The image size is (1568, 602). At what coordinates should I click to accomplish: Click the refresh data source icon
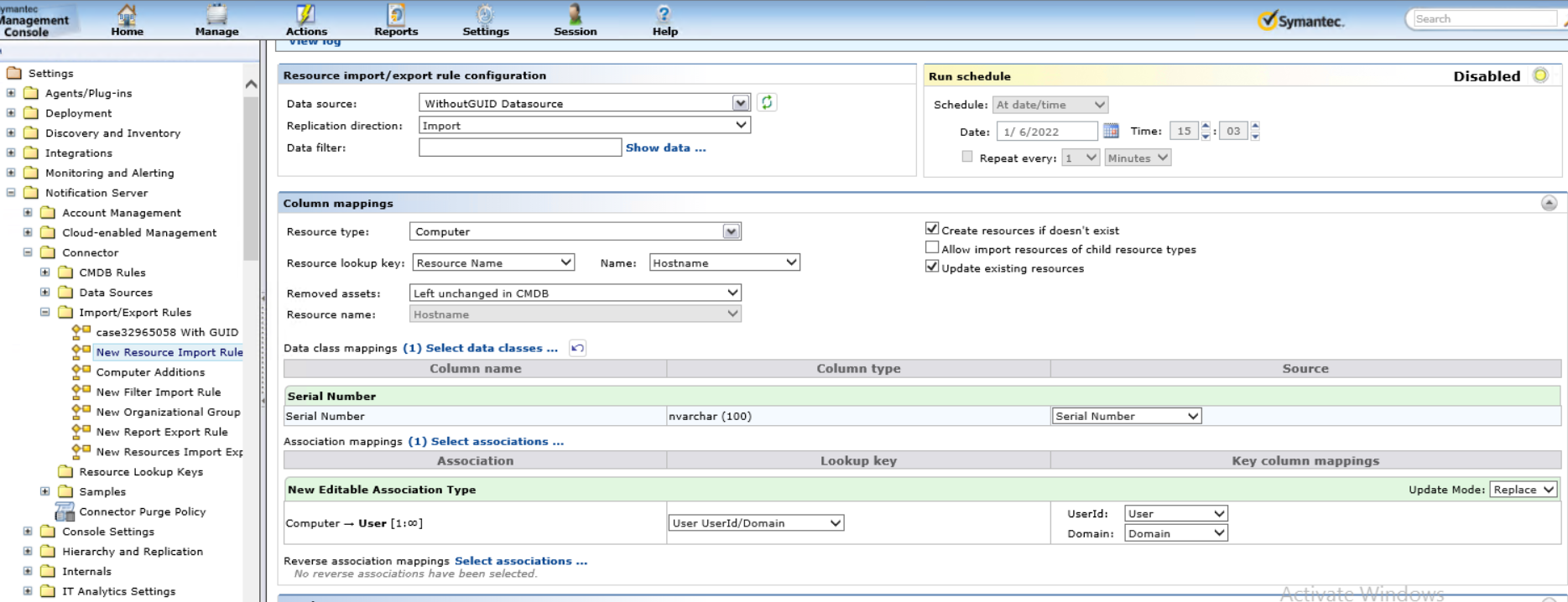pyautogui.click(x=766, y=102)
